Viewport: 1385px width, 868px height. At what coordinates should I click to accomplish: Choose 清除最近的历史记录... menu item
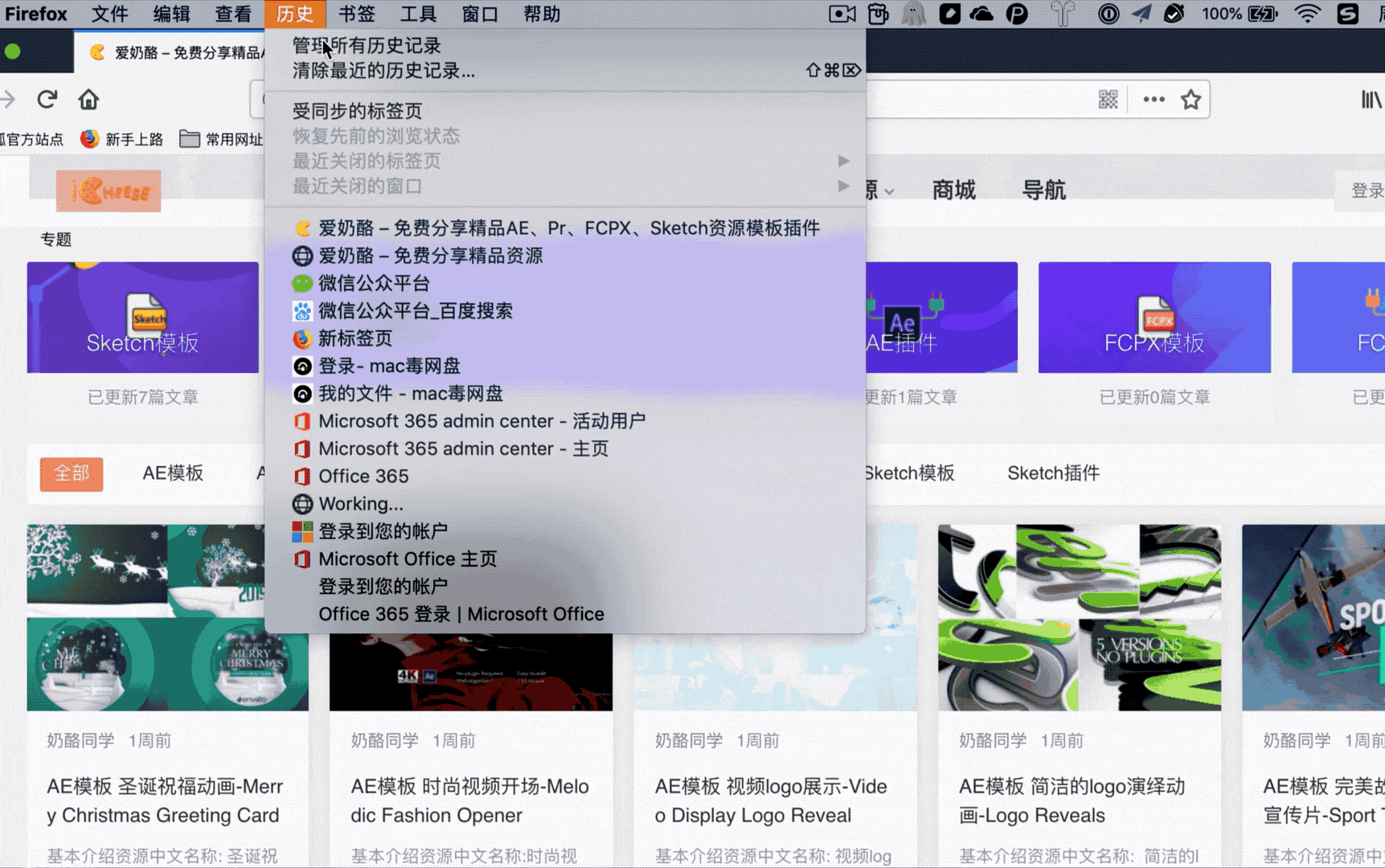point(565,71)
